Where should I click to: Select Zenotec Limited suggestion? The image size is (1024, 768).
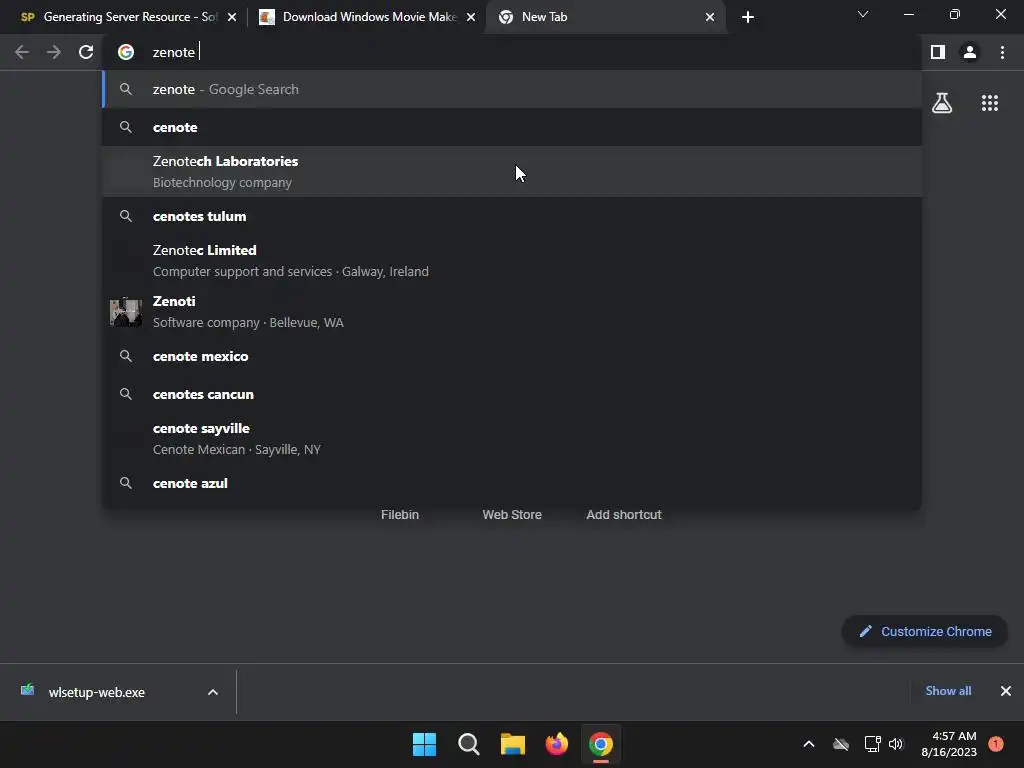pos(512,261)
